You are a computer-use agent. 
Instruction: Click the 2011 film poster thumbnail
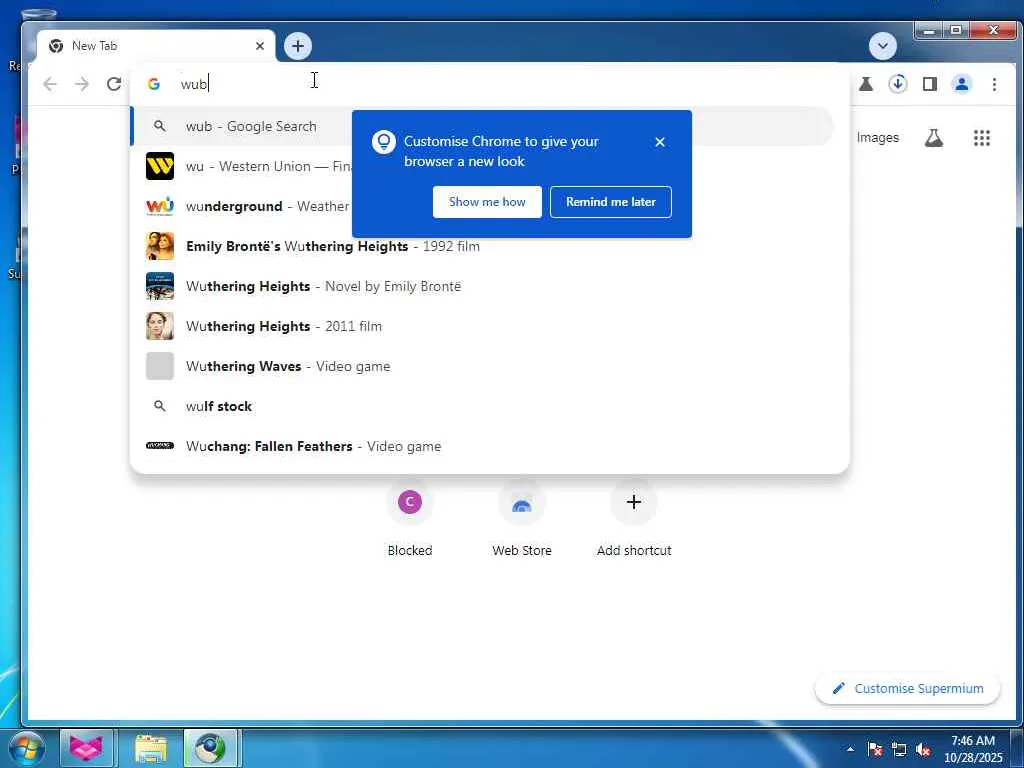[159, 326]
